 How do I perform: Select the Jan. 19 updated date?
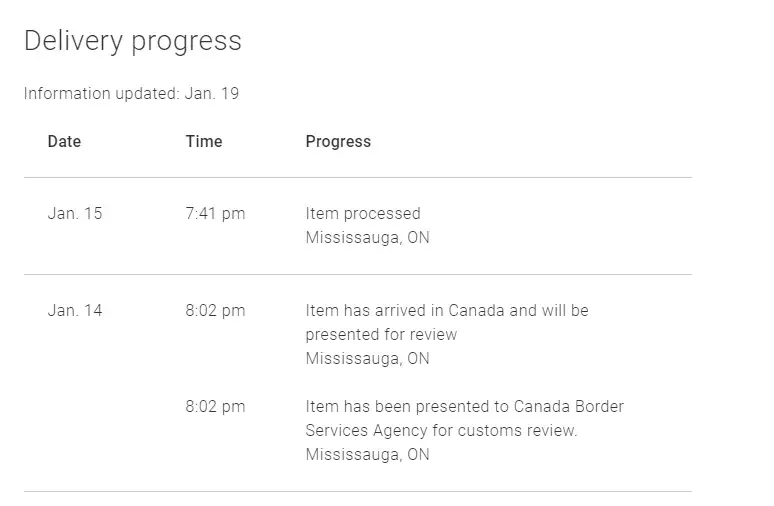pos(212,94)
